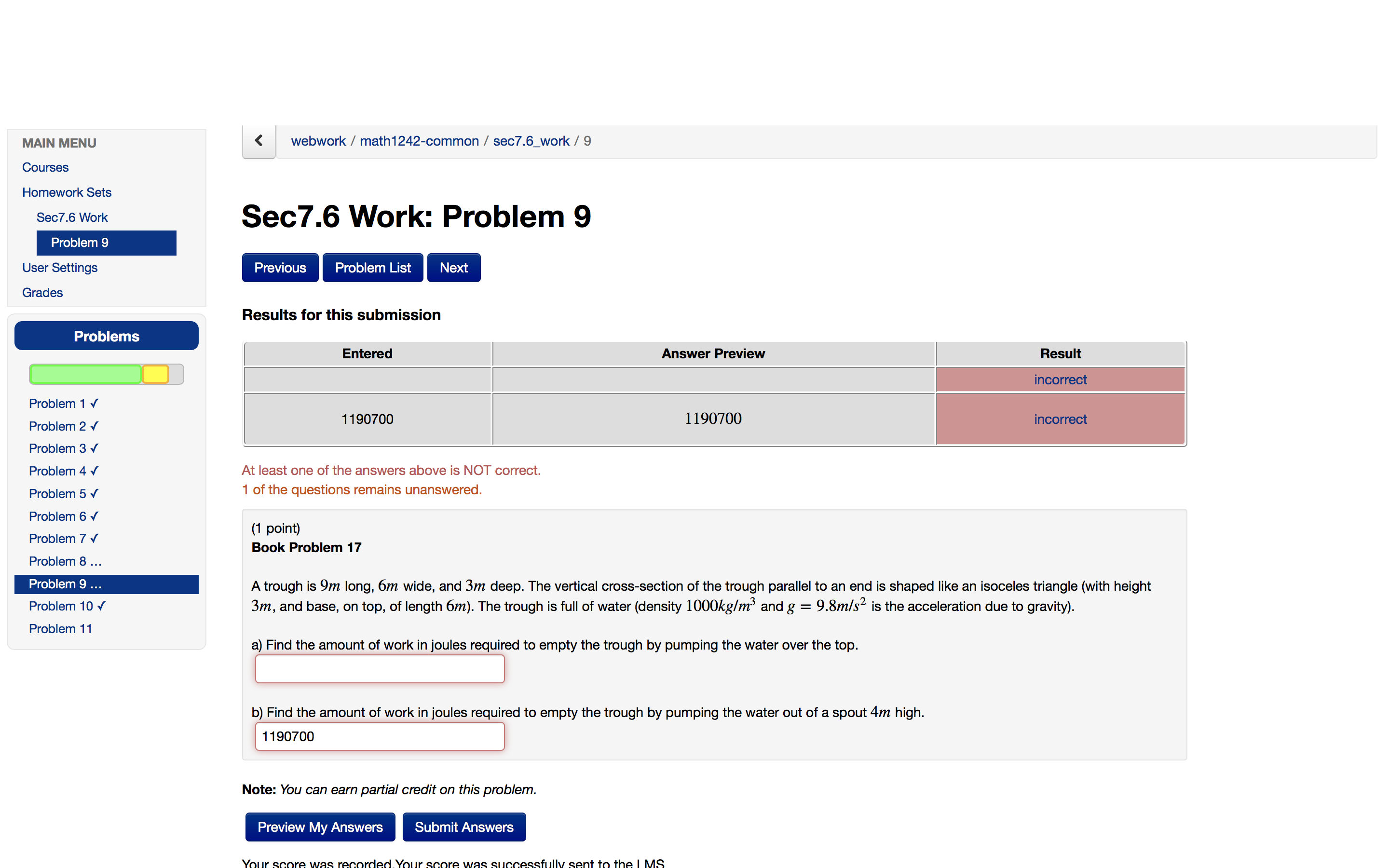Screen dimensions: 1389x868
Task: Open Homework Sets in main menu
Action: pos(67,192)
